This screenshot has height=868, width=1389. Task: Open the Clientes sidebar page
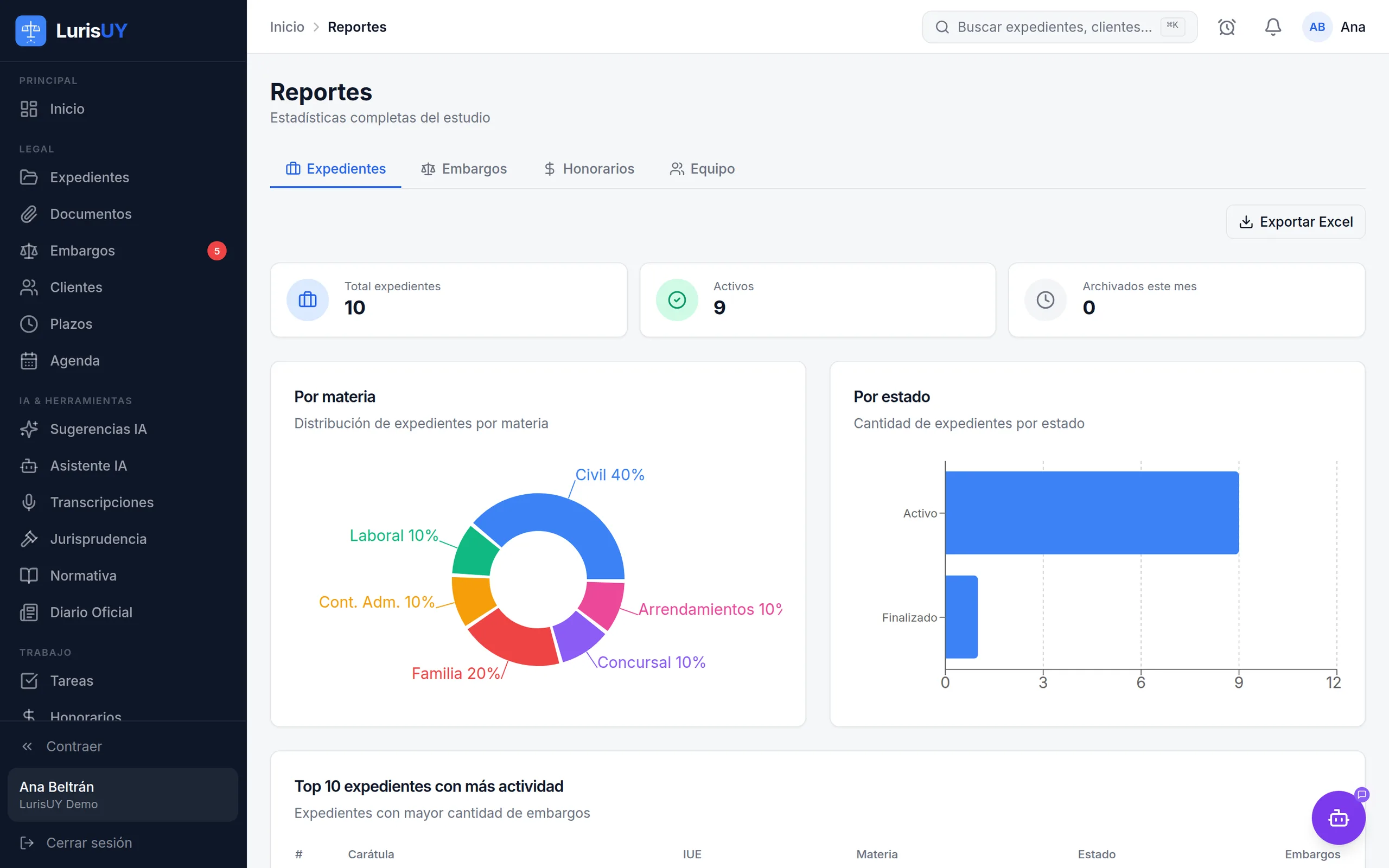123,287
